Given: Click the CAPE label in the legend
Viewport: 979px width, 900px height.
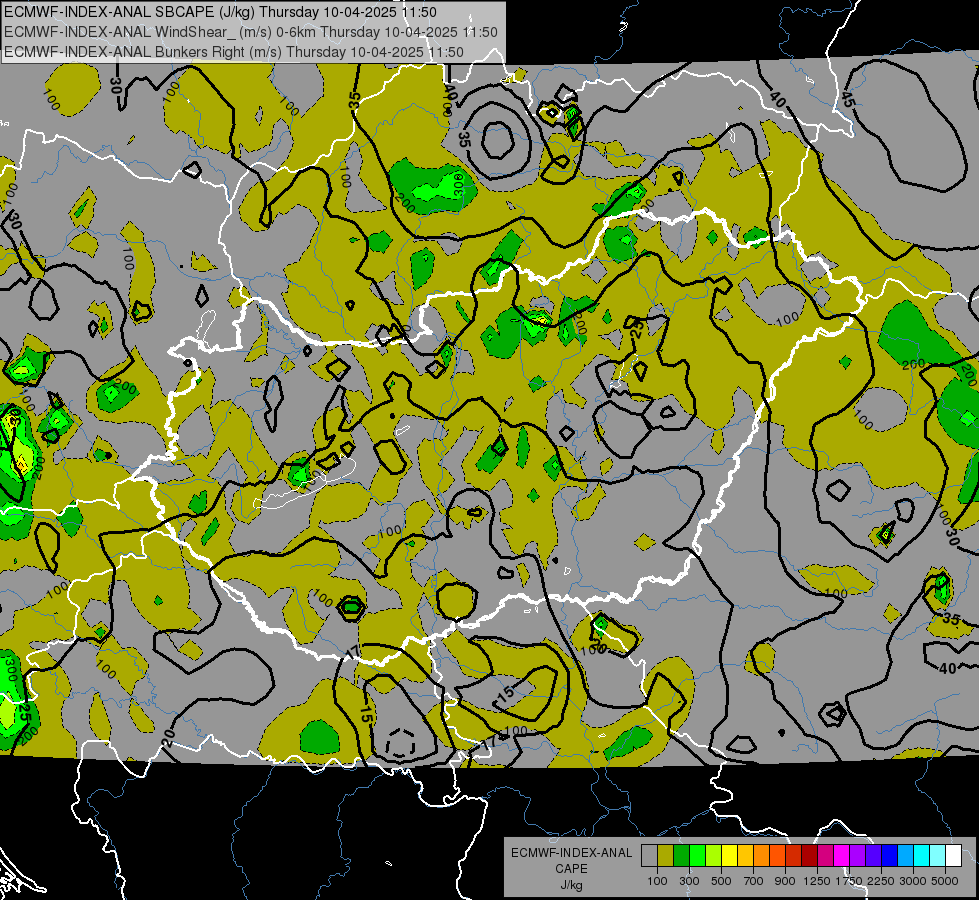Looking at the screenshot, I should click(571, 869).
